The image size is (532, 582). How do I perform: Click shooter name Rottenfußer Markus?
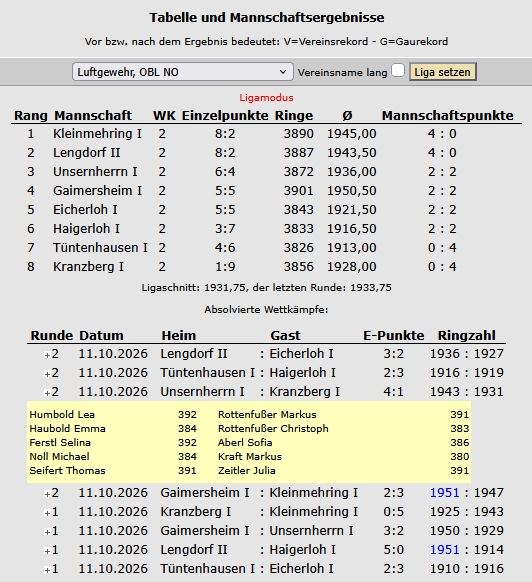point(267,414)
